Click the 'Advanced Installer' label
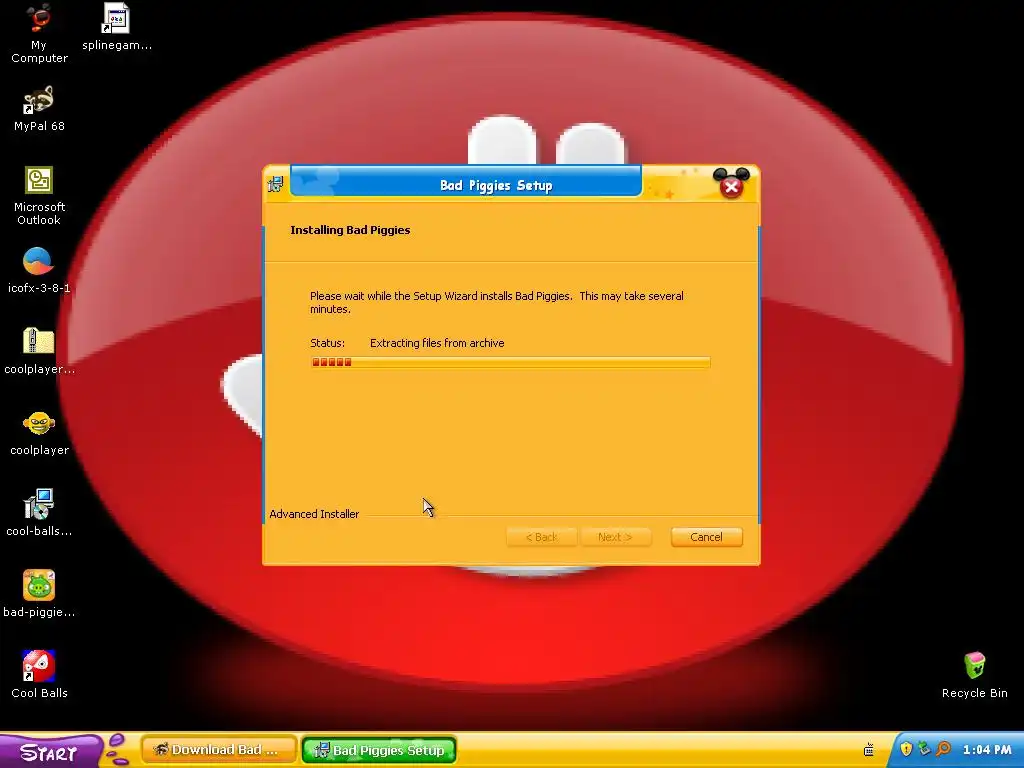The width and height of the screenshot is (1024, 768). coord(314,514)
